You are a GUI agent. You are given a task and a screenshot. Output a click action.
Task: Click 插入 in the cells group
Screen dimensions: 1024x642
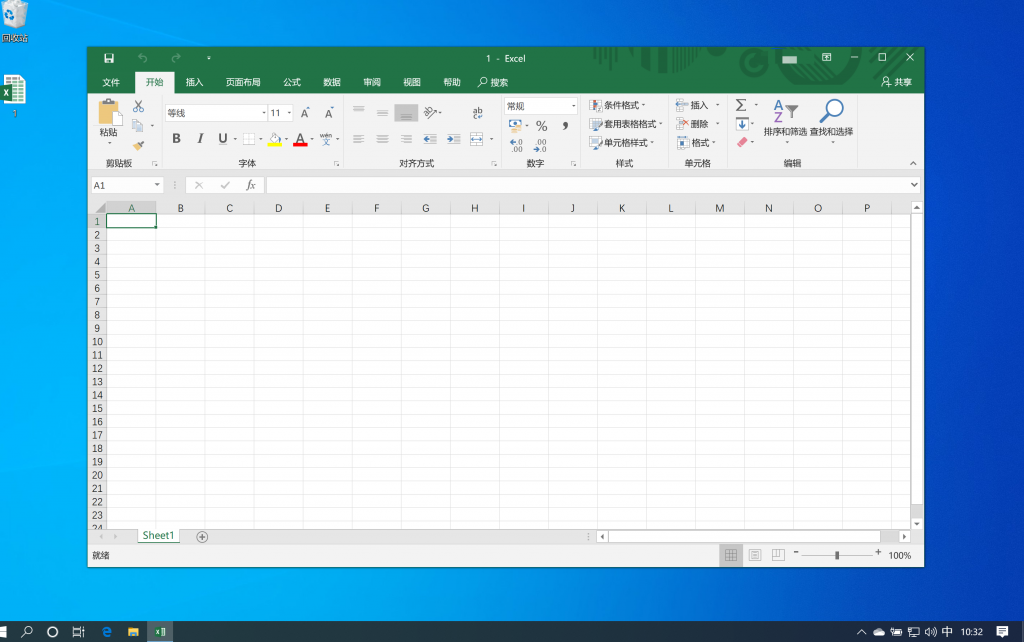click(692, 105)
